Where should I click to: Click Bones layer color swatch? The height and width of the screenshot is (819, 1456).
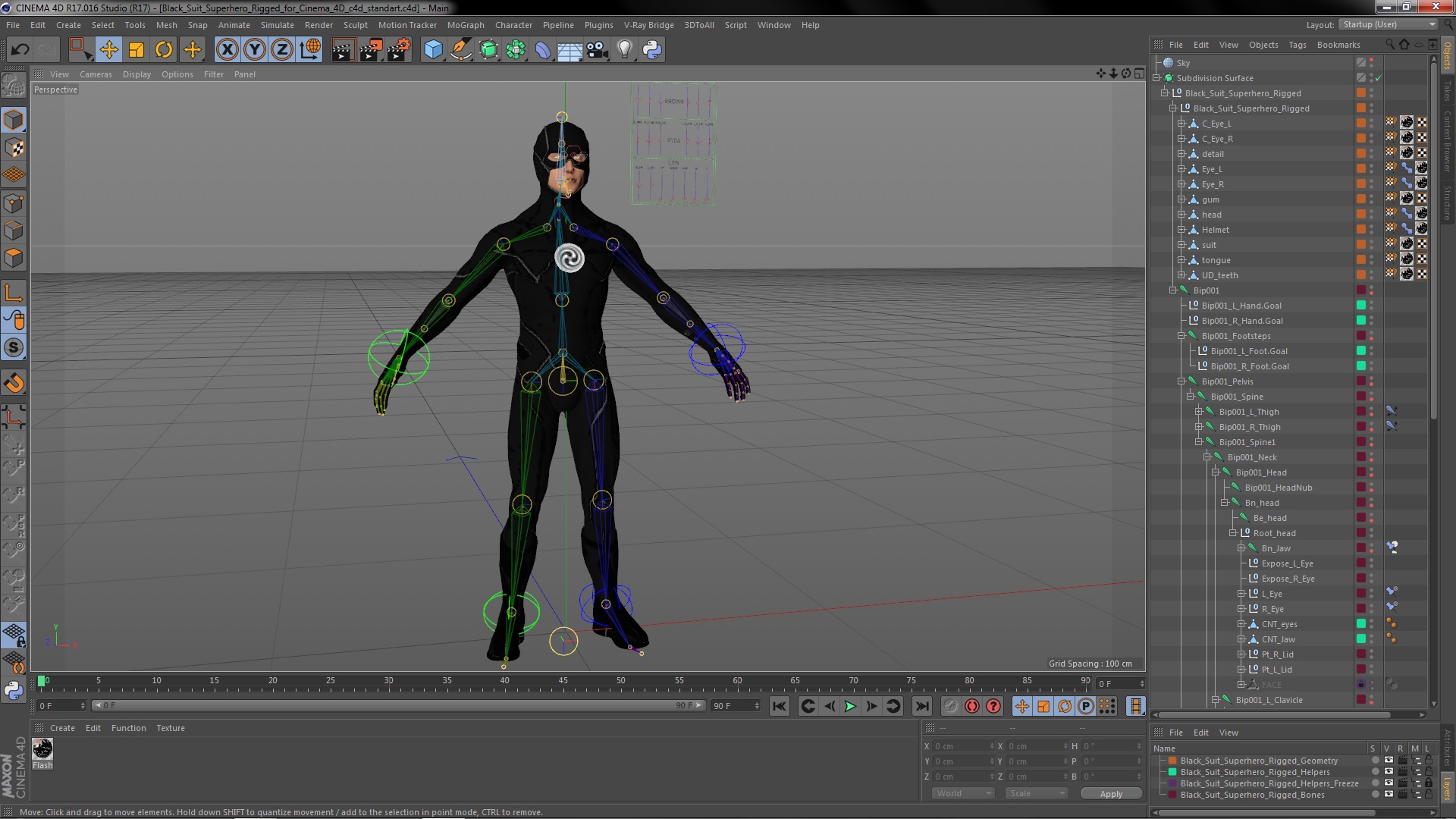point(1172,795)
